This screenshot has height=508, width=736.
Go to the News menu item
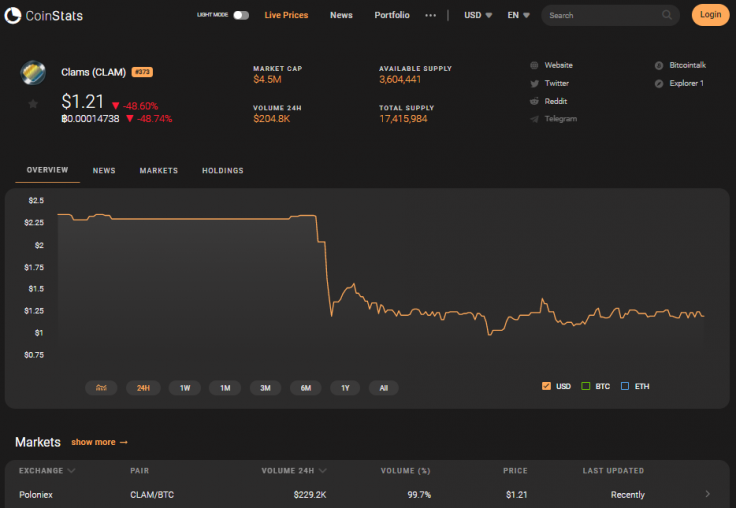point(341,15)
